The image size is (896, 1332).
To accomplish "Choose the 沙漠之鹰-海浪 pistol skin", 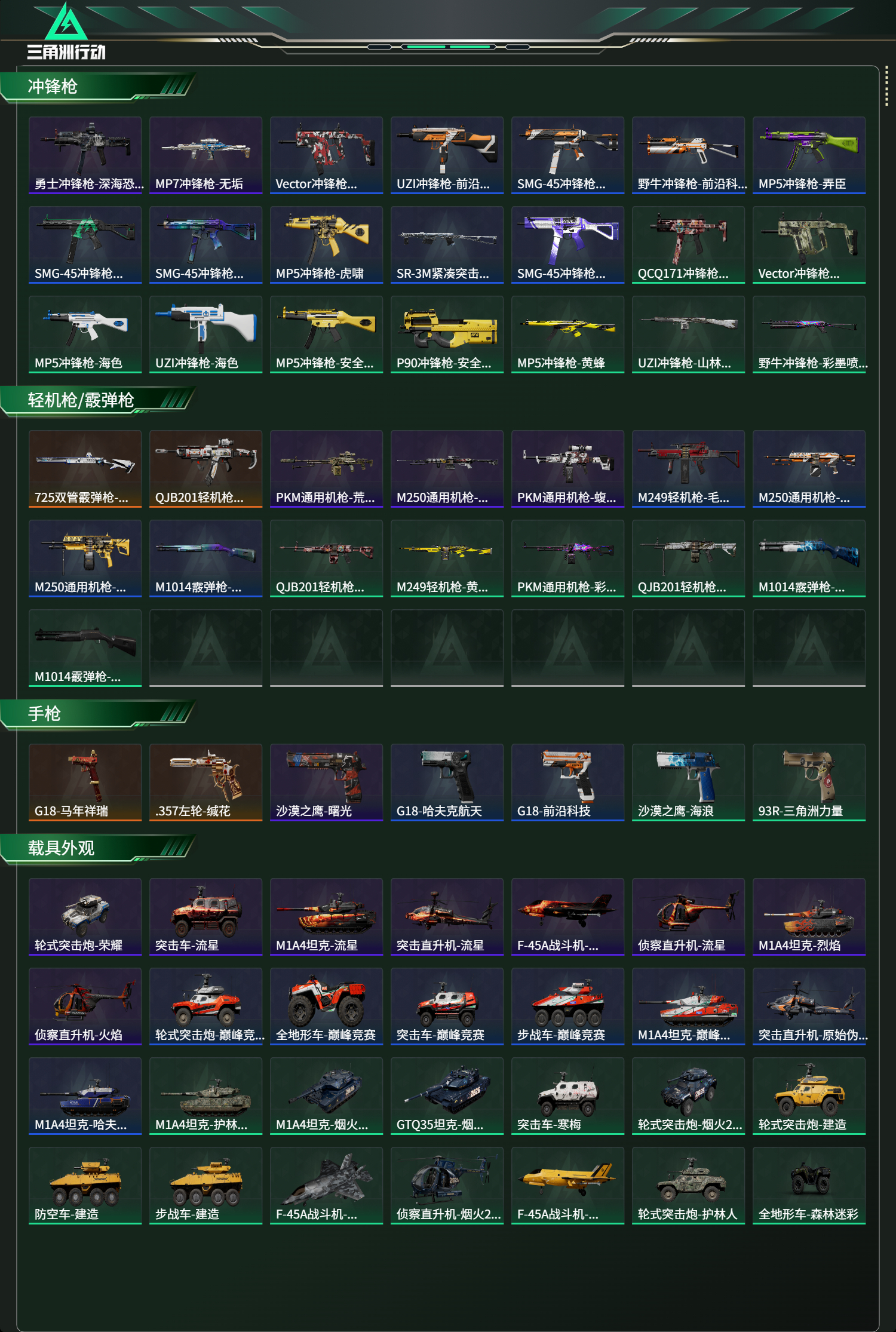I will (x=688, y=782).
